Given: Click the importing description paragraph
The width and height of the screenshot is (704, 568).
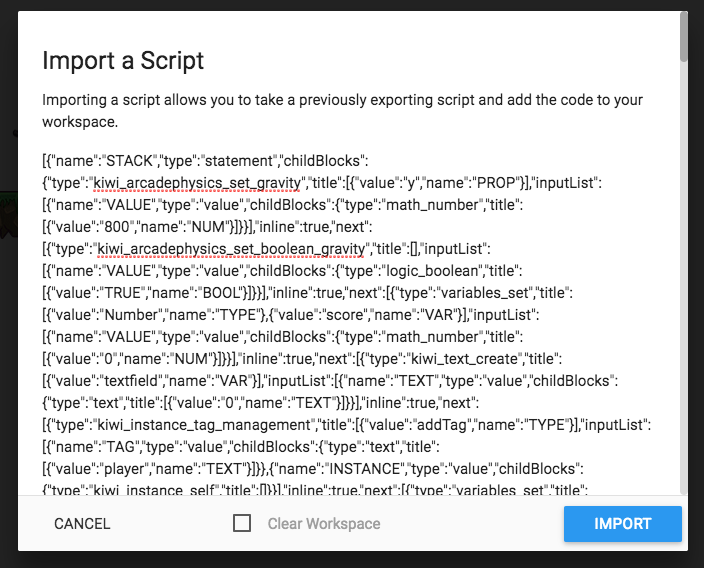Looking at the screenshot, I should click(x=342, y=111).
